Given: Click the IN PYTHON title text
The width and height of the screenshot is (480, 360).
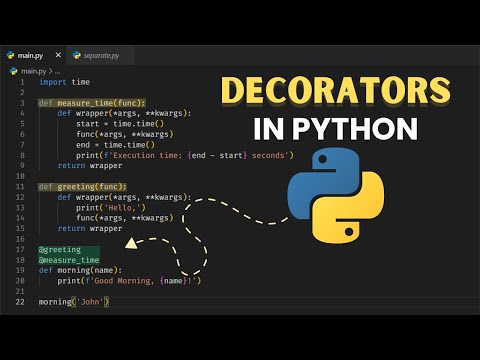Looking at the screenshot, I should [336, 129].
